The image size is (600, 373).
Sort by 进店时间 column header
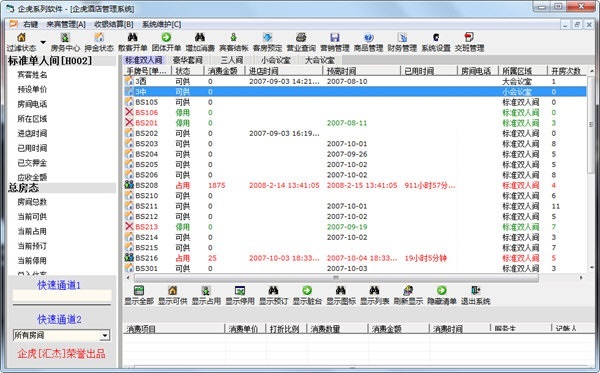point(284,71)
